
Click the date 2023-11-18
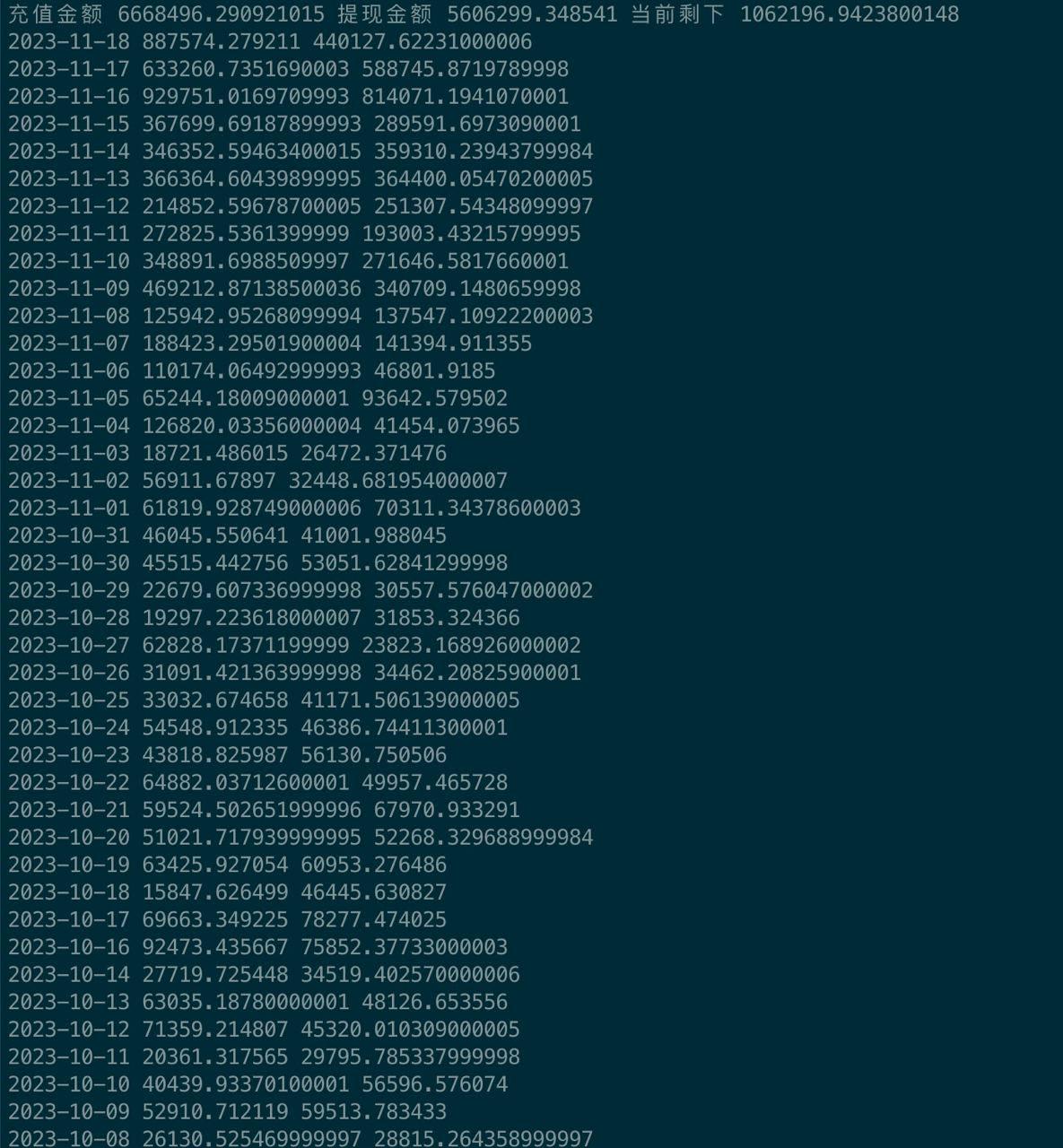point(69,42)
